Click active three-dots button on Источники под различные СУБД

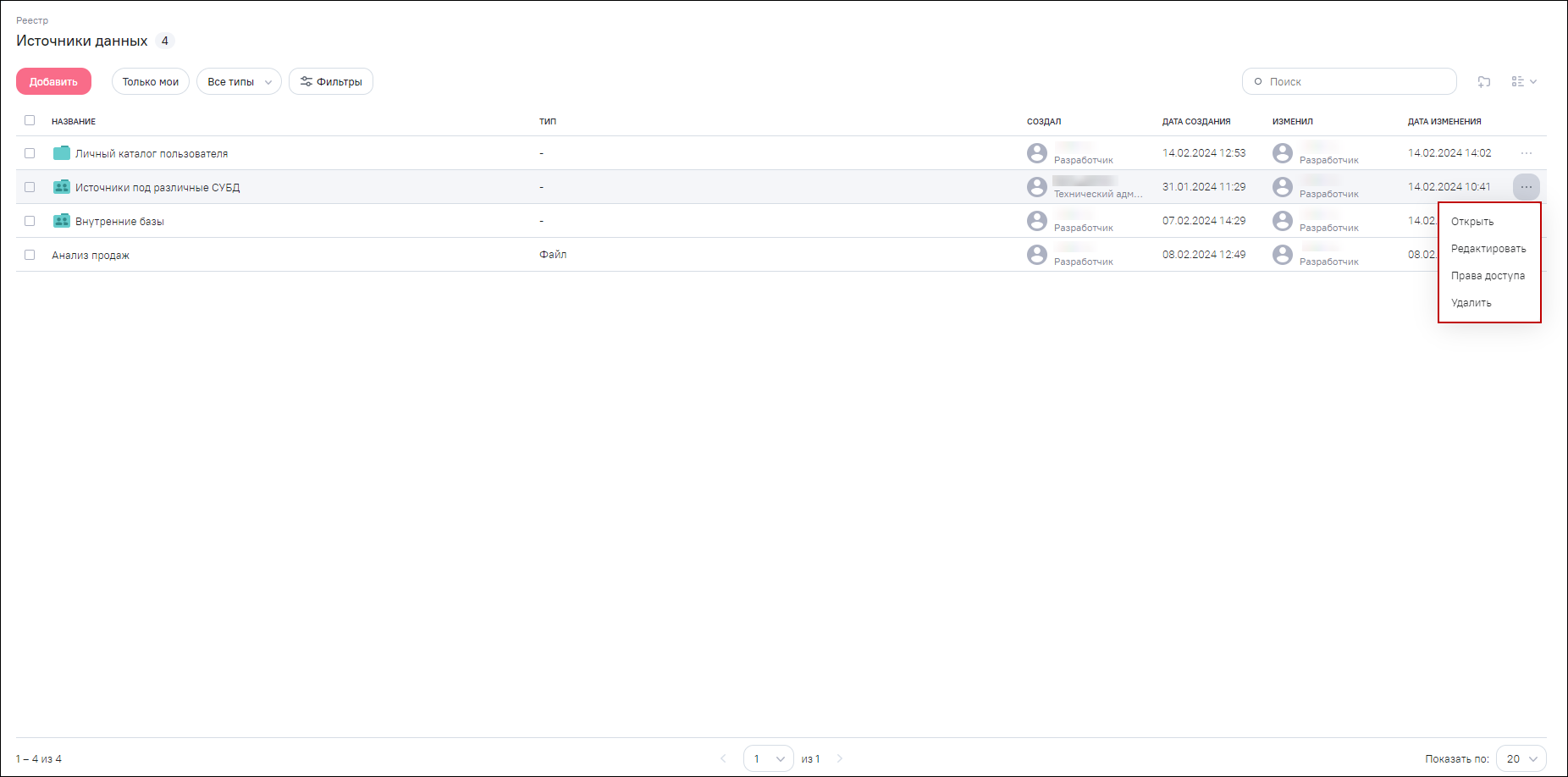tap(1527, 187)
